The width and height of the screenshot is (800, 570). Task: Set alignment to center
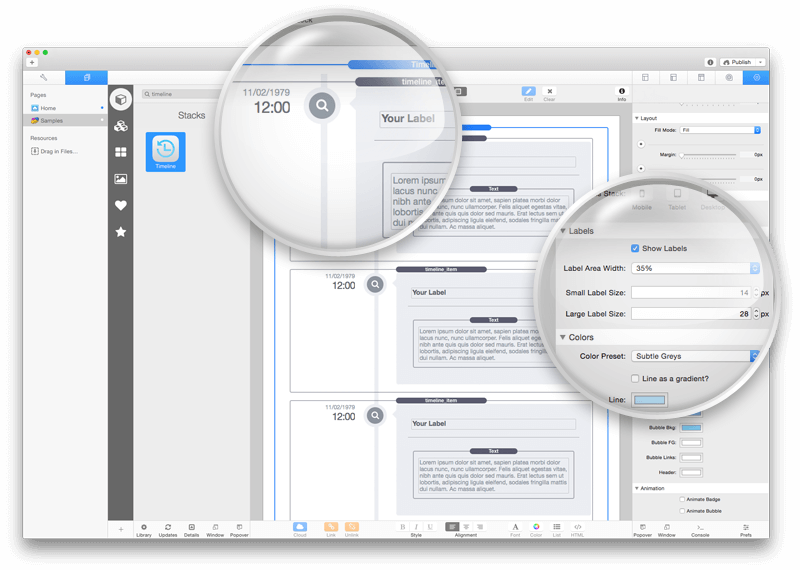(466, 527)
